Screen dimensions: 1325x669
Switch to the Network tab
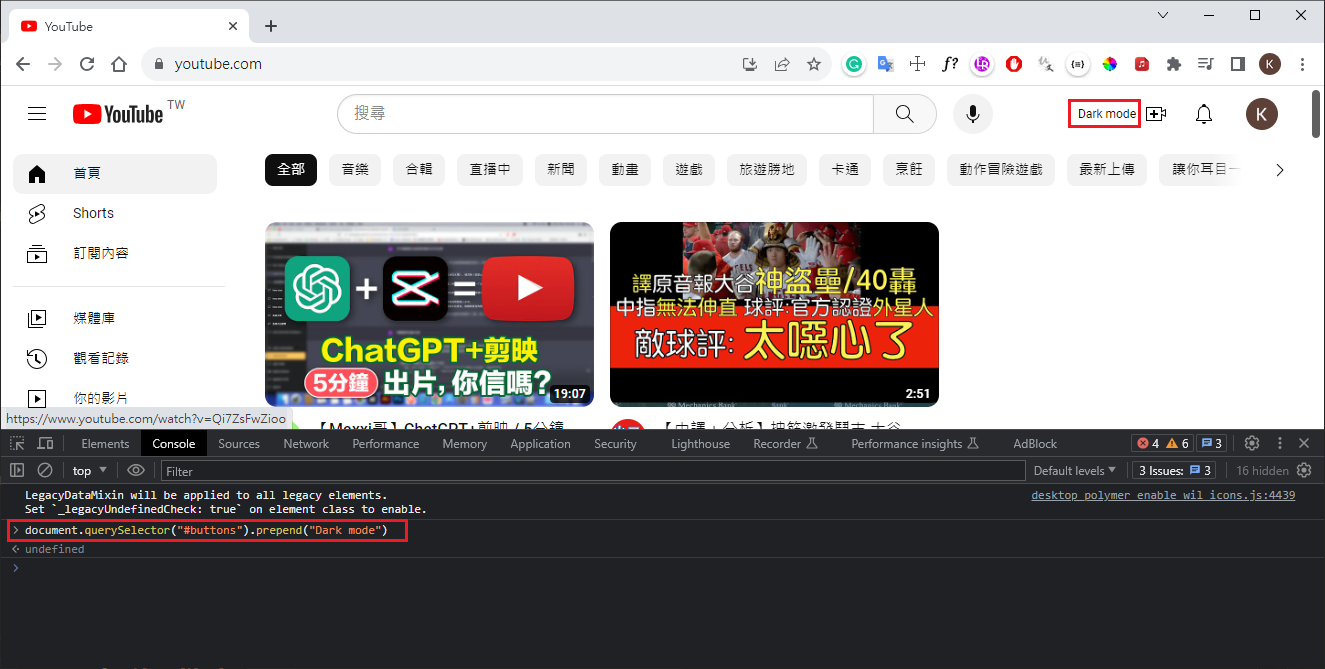306,443
